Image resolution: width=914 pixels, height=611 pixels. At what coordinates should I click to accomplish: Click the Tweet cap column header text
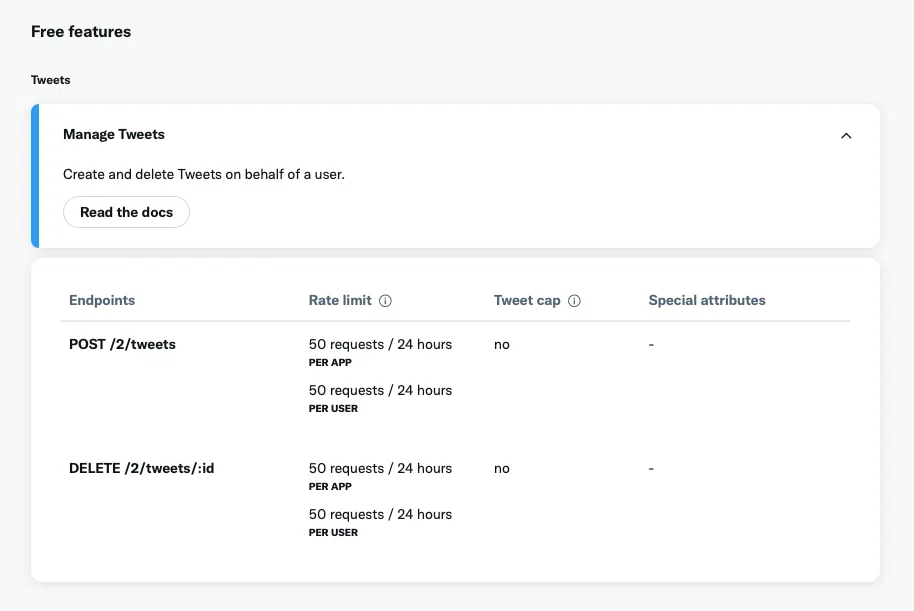pos(527,300)
